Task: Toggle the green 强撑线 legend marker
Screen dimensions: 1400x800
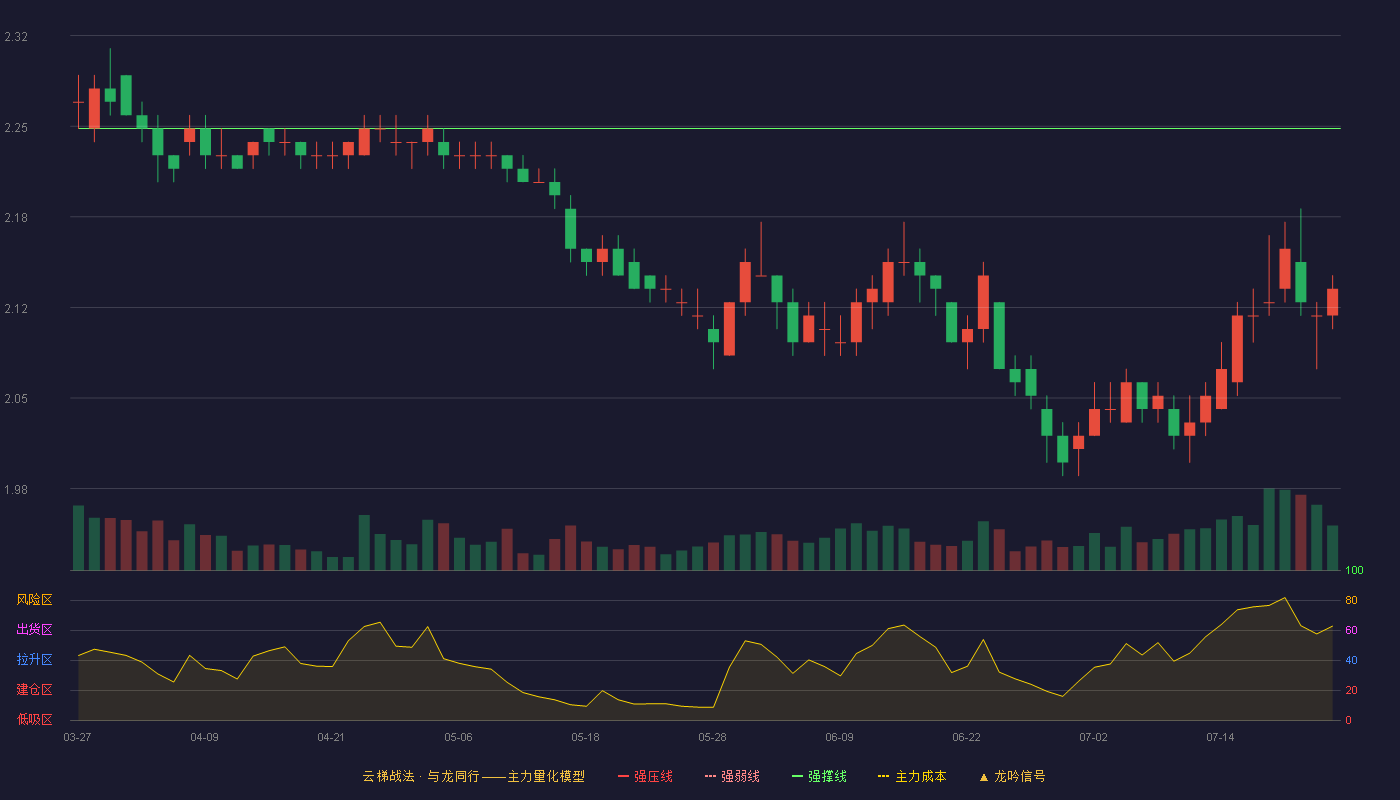Action: [x=797, y=776]
